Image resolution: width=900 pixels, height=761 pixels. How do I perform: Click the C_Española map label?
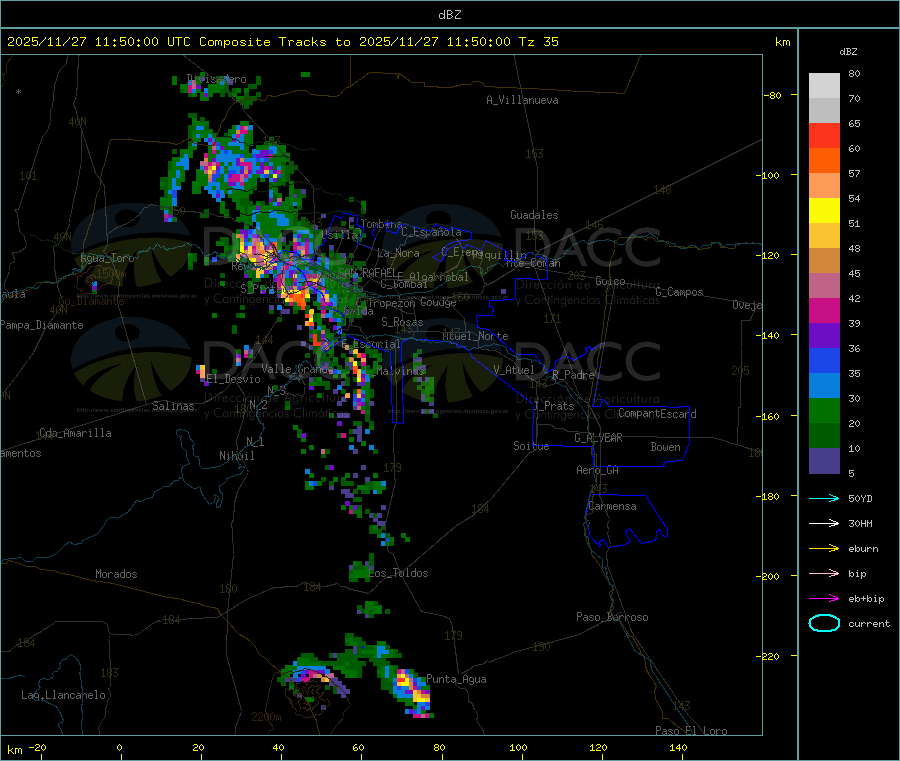(431, 232)
